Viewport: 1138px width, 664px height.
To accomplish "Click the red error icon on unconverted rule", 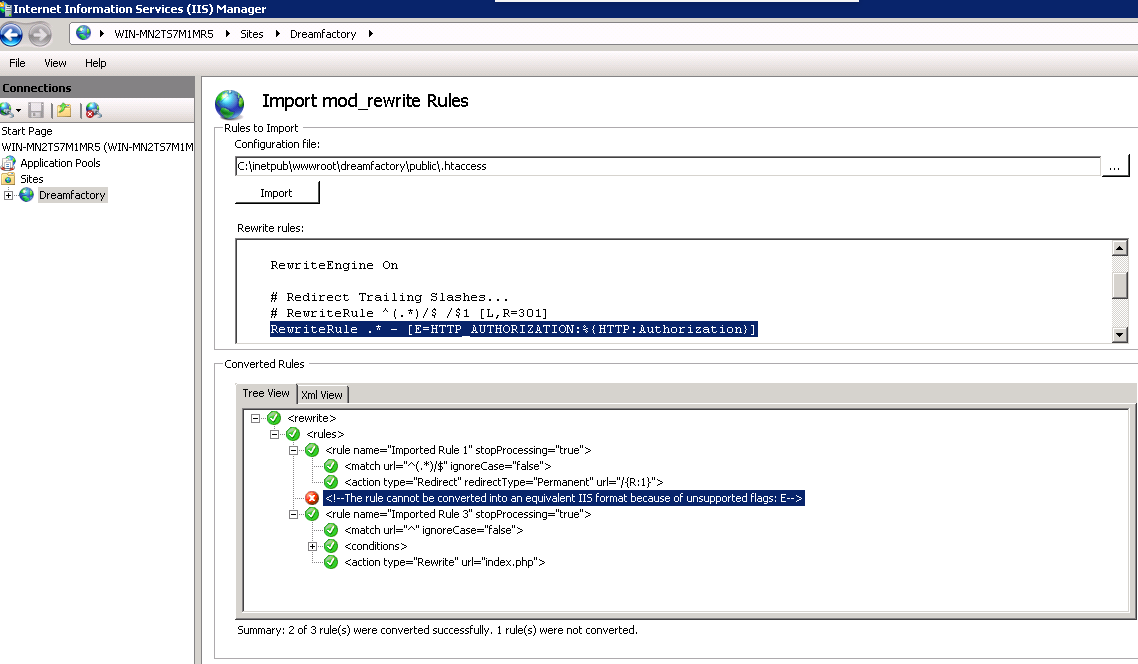I will point(312,498).
